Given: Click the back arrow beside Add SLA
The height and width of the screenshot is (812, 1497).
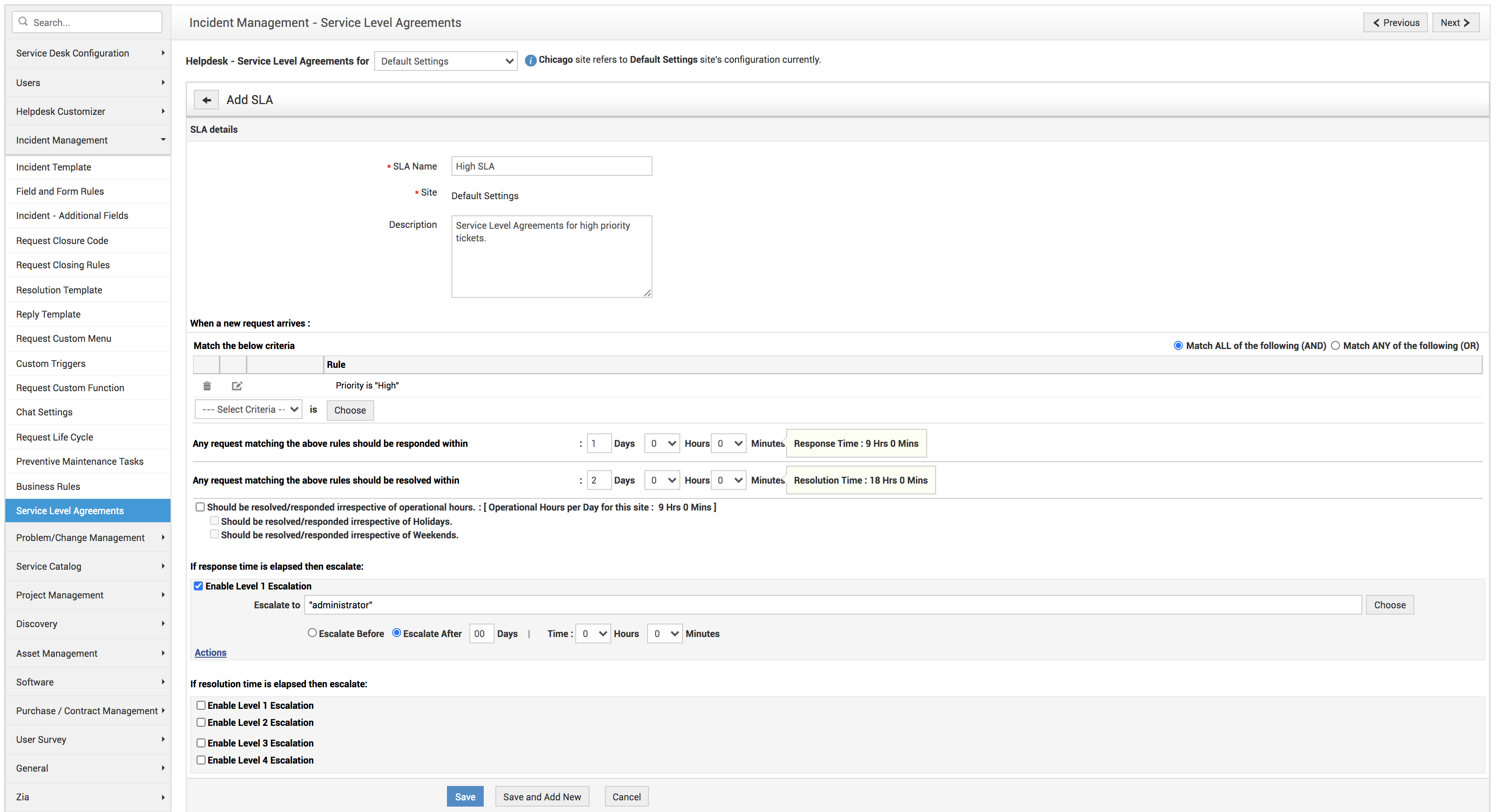Looking at the screenshot, I should click(206, 100).
